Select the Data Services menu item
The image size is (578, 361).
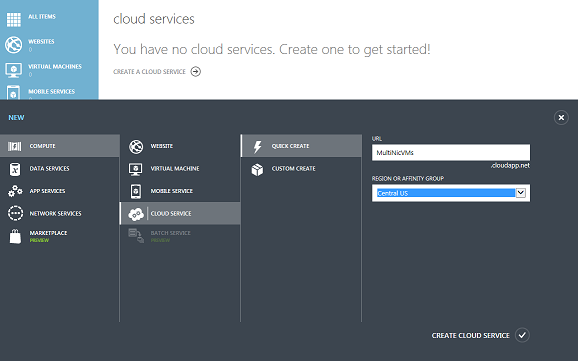coord(60,169)
